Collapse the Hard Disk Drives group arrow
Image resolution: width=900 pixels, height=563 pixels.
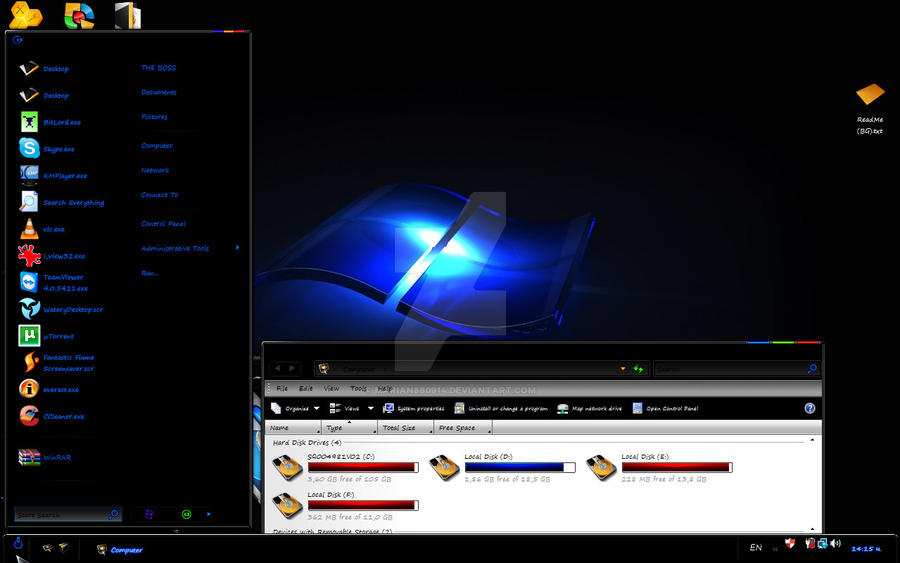pos(812,440)
